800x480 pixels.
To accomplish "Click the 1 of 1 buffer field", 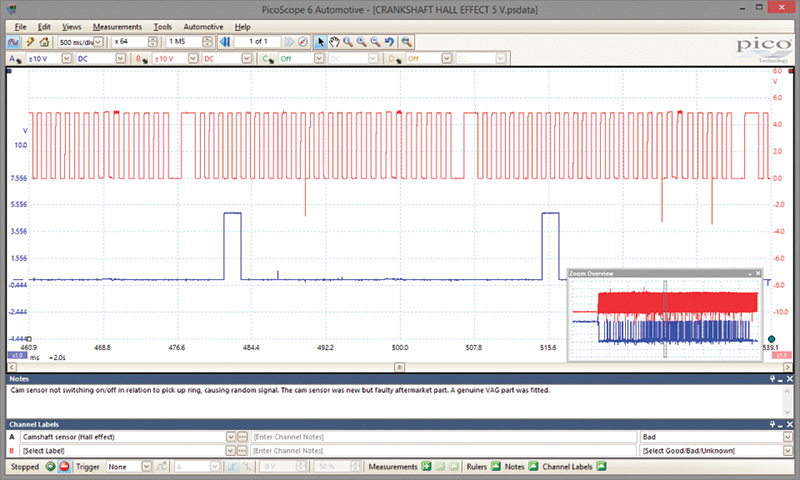I will click(258, 42).
